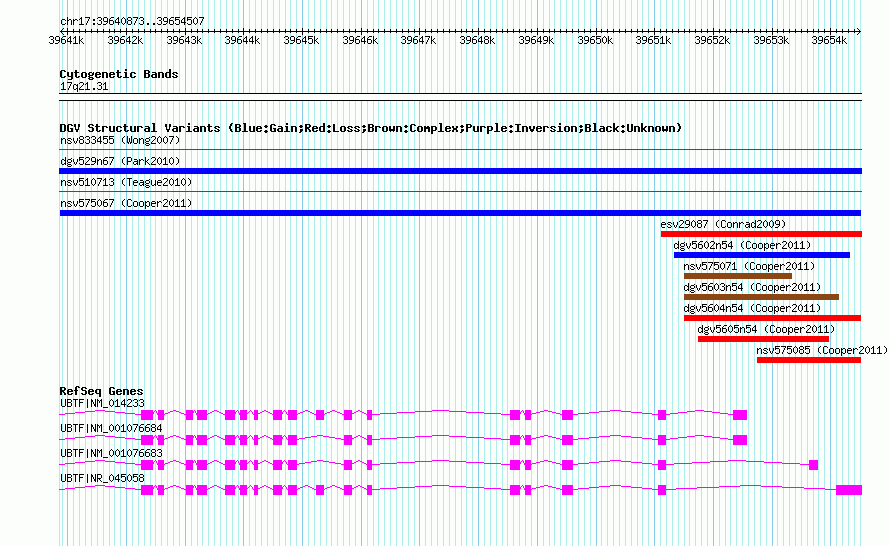Click the blue bar under dgv5602n54
Viewport: 890px width, 546px height.
click(762, 255)
